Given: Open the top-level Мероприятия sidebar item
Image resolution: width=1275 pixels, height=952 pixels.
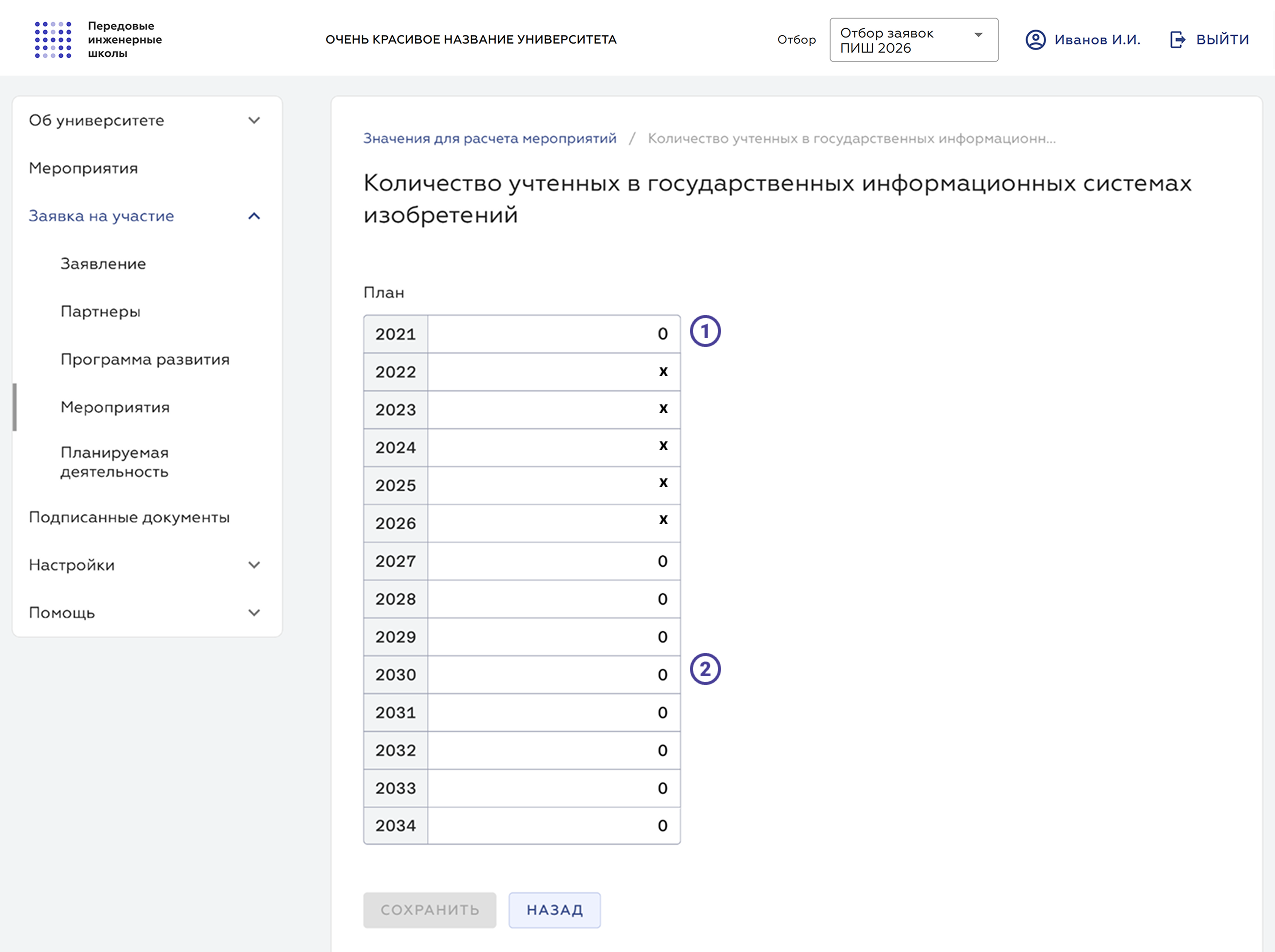Looking at the screenshot, I should point(83,168).
